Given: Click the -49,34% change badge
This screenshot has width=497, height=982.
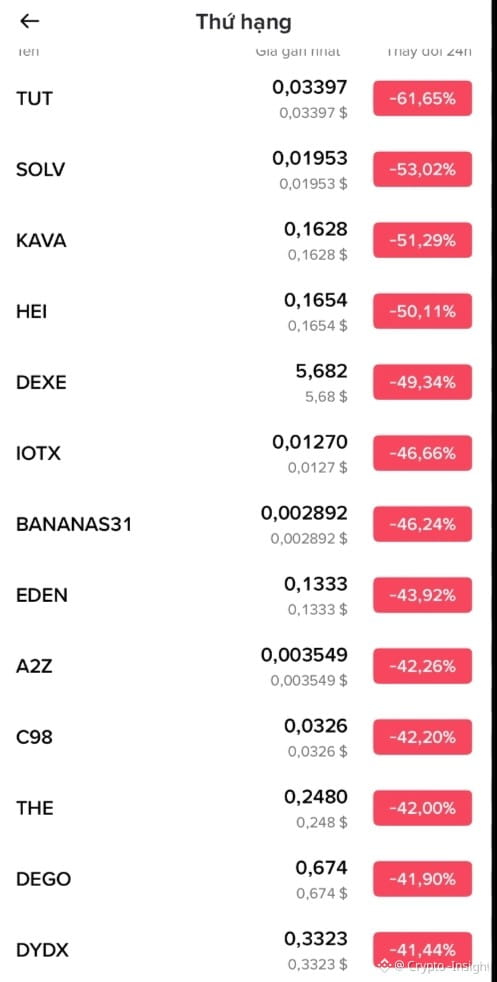Looking at the screenshot, I should [x=423, y=382].
